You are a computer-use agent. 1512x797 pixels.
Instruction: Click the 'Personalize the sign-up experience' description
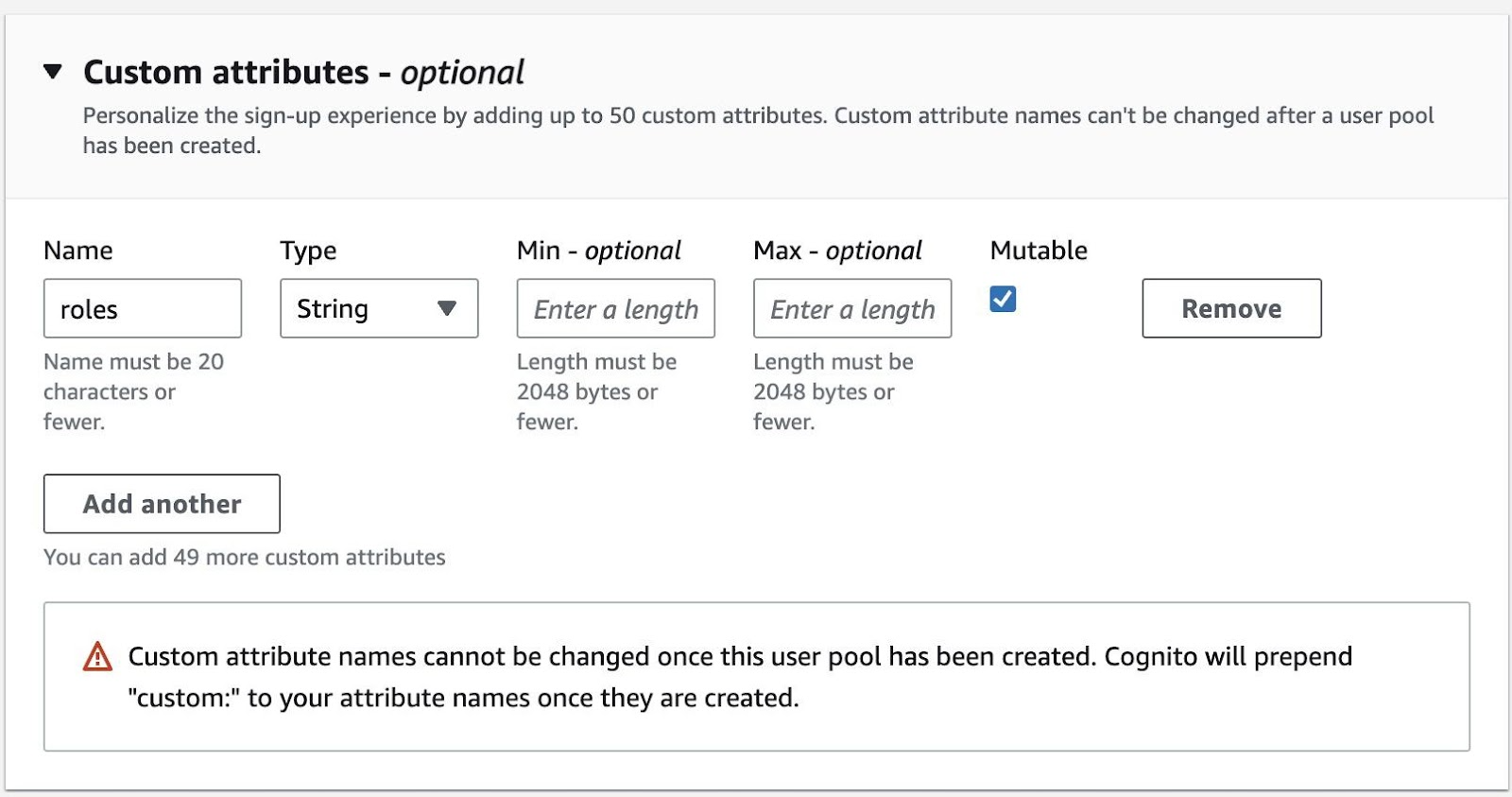click(x=758, y=130)
